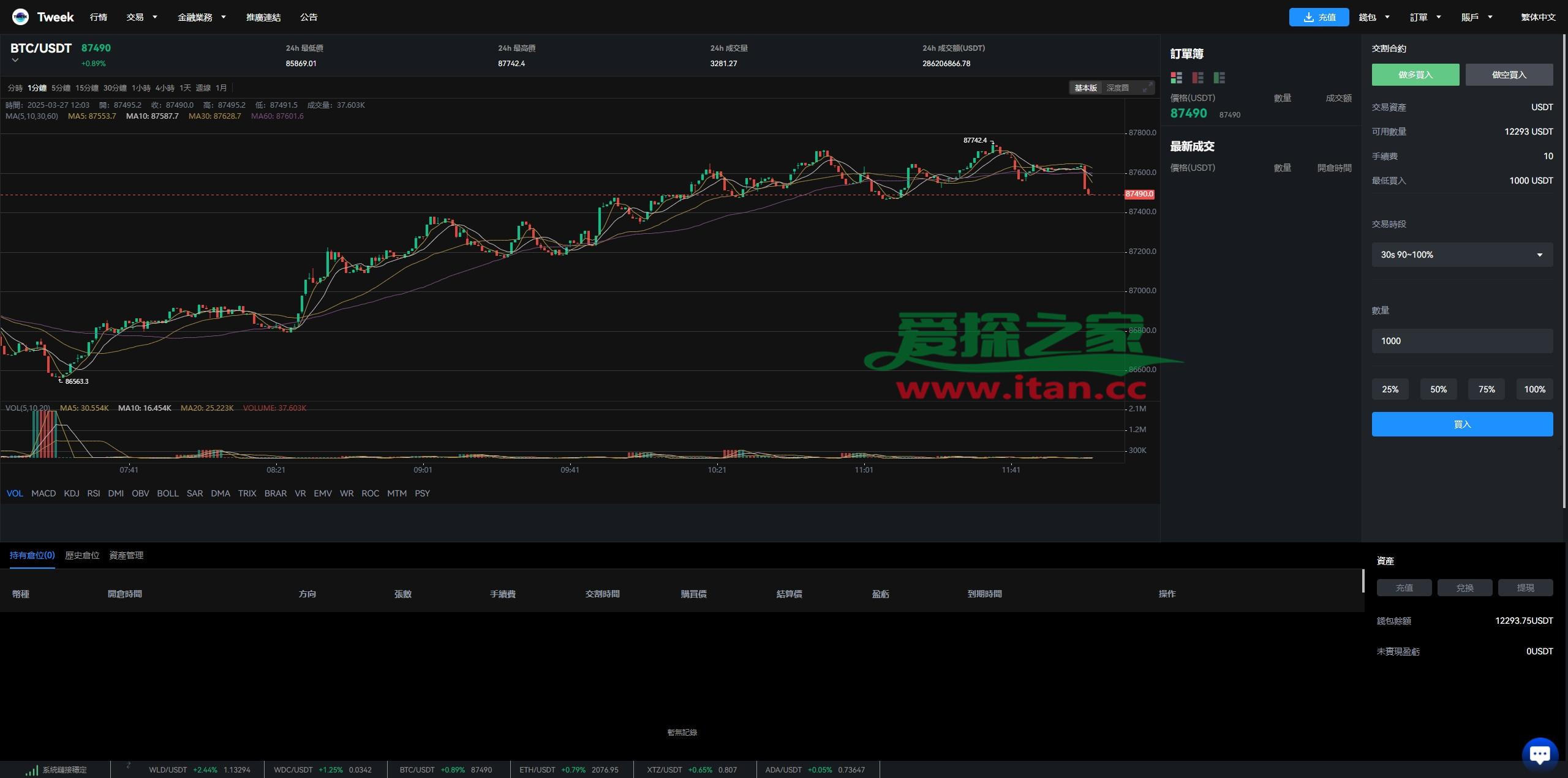
Task: Switch chart to 深度圖 depth view
Action: coord(1117,88)
